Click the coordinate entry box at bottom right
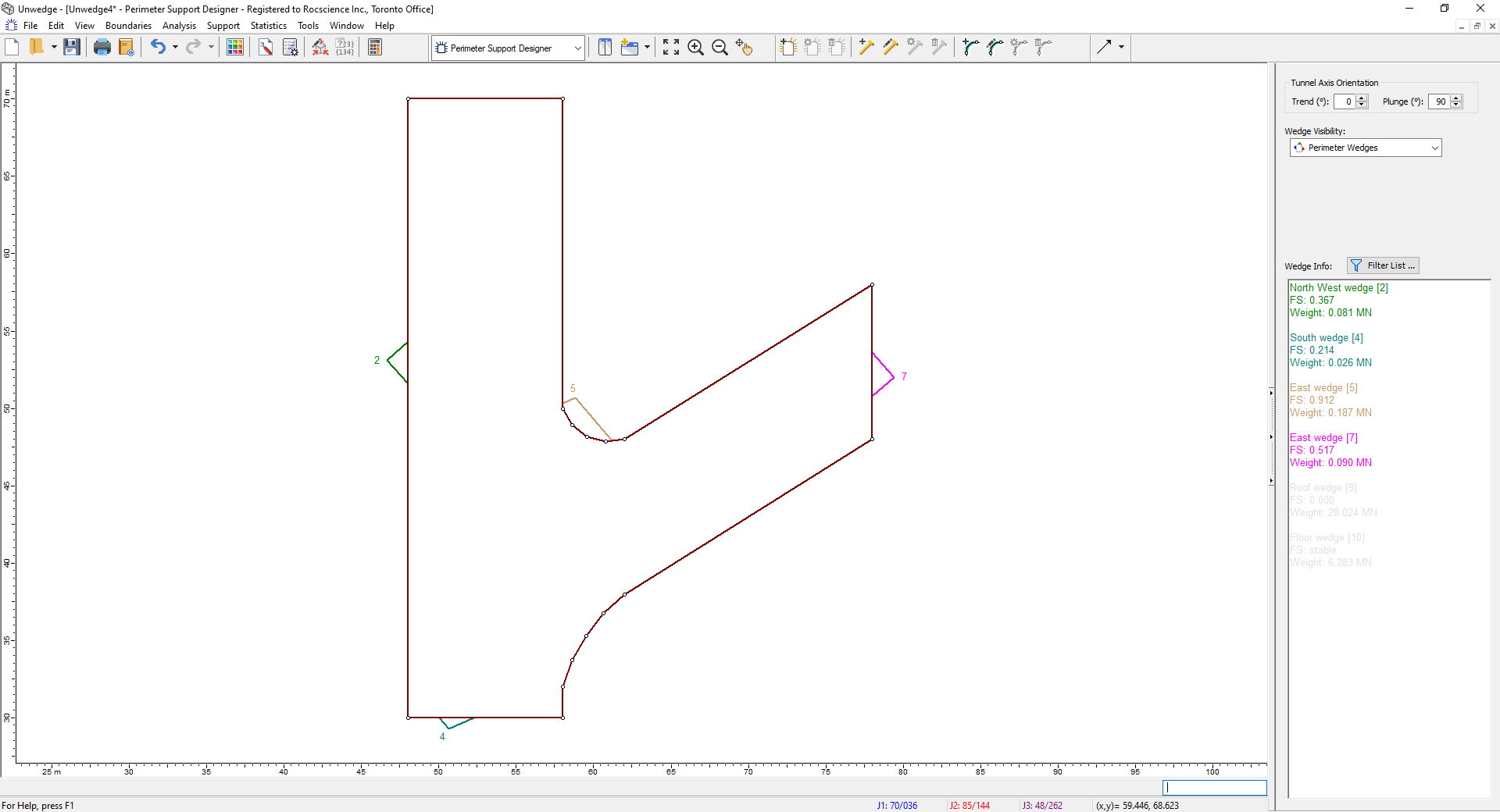Image resolution: width=1500 pixels, height=812 pixels. coord(1214,788)
